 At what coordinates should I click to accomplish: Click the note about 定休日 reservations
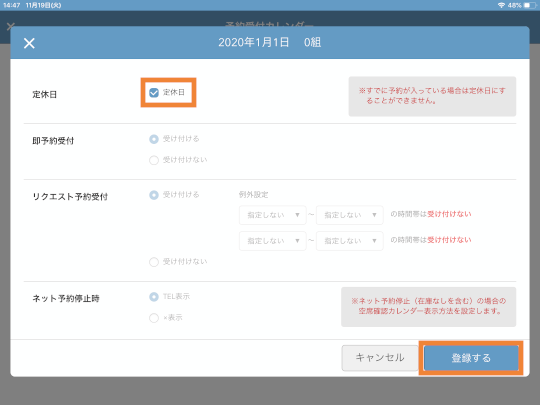432,96
